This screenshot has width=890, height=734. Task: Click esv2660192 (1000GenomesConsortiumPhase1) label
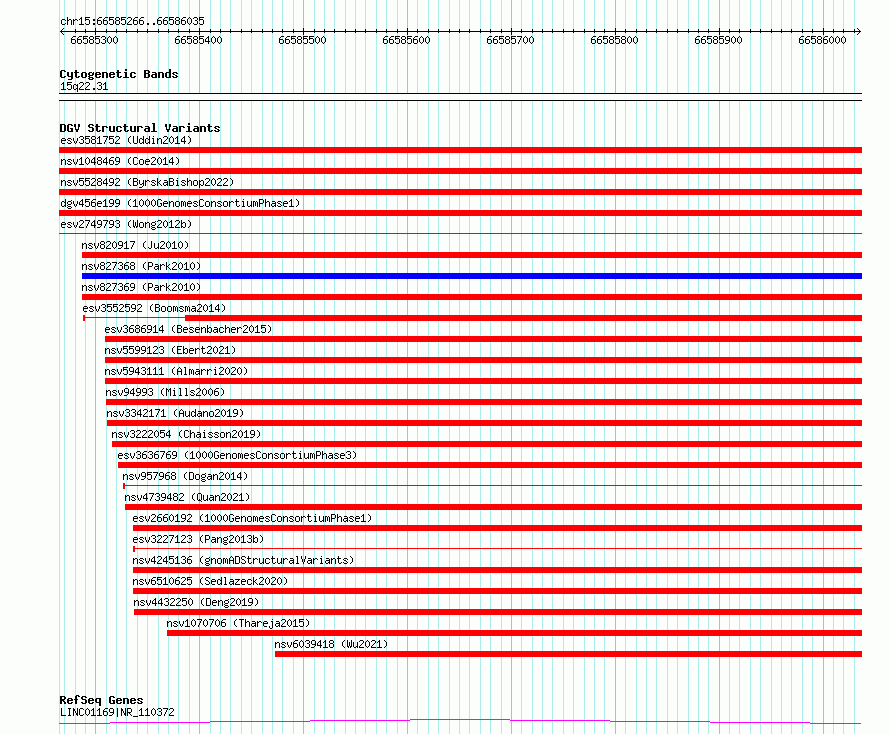click(x=252, y=518)
